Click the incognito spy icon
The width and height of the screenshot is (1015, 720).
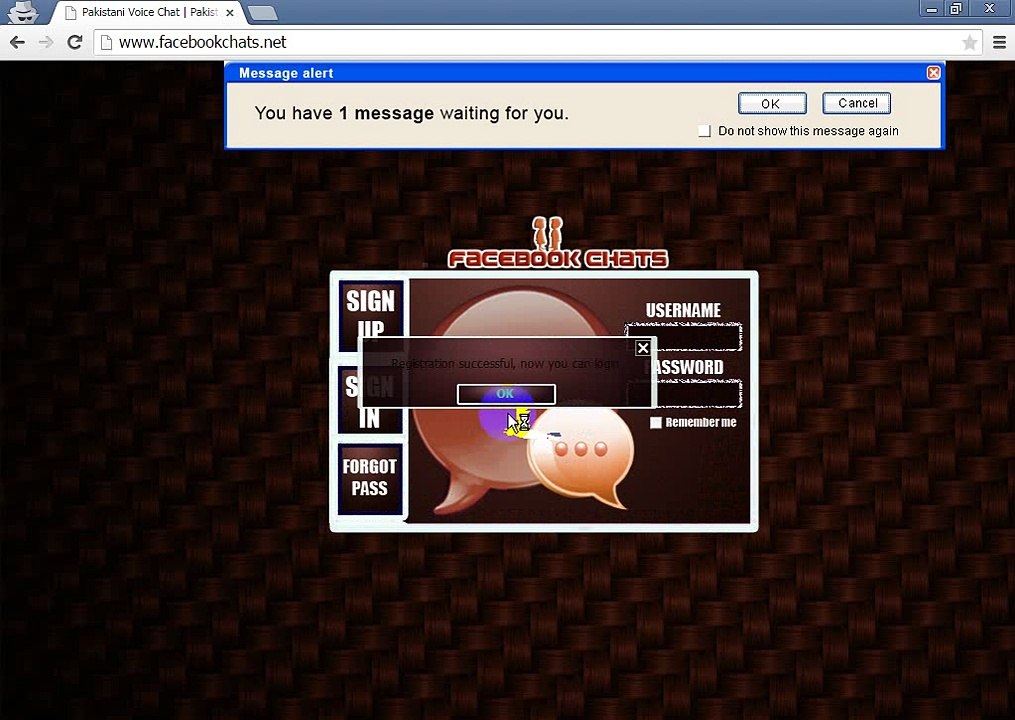(23, 12)
